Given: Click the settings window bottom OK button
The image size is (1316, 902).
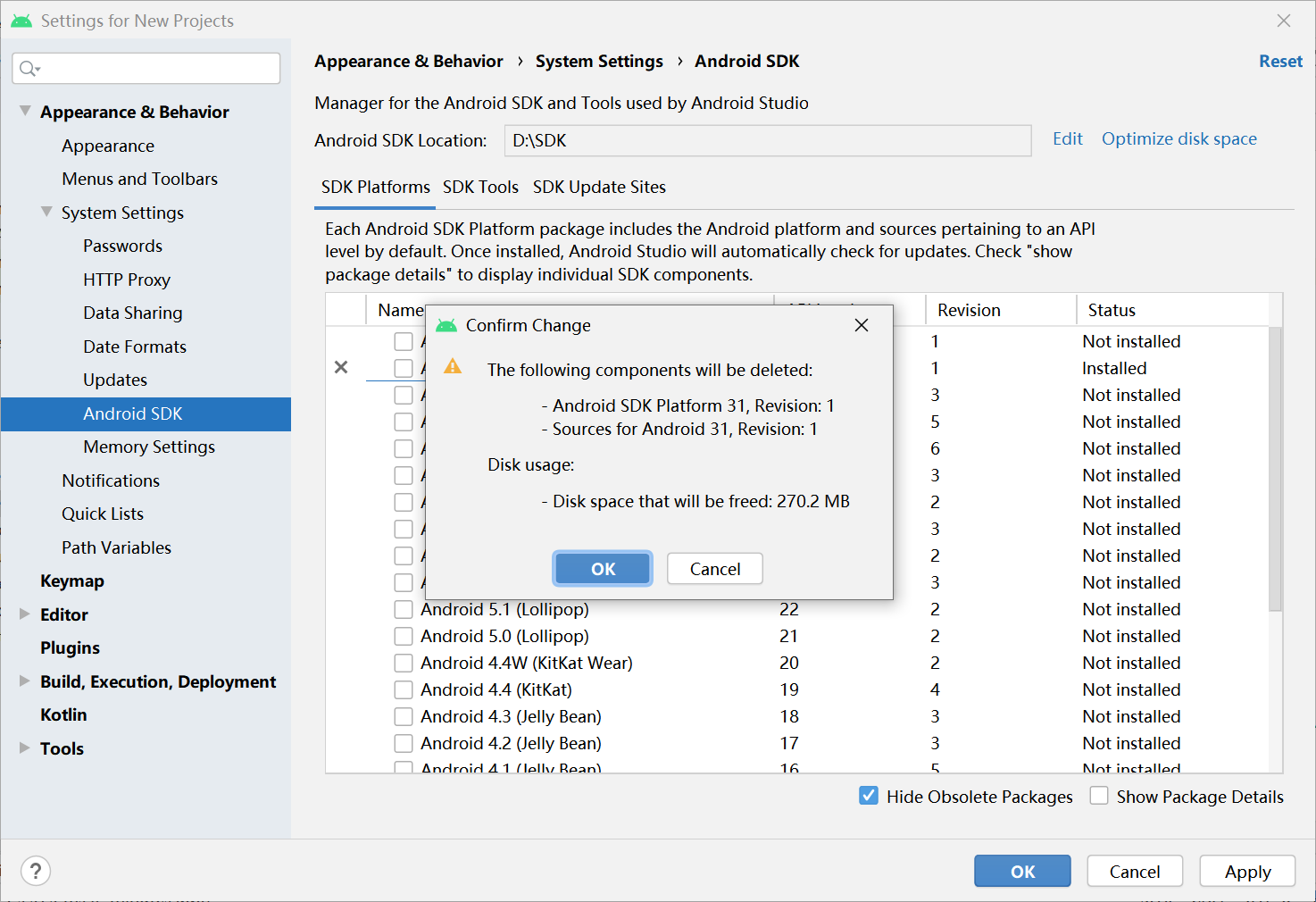Looking at the screenshot, I should click(x=1022, y=872).
